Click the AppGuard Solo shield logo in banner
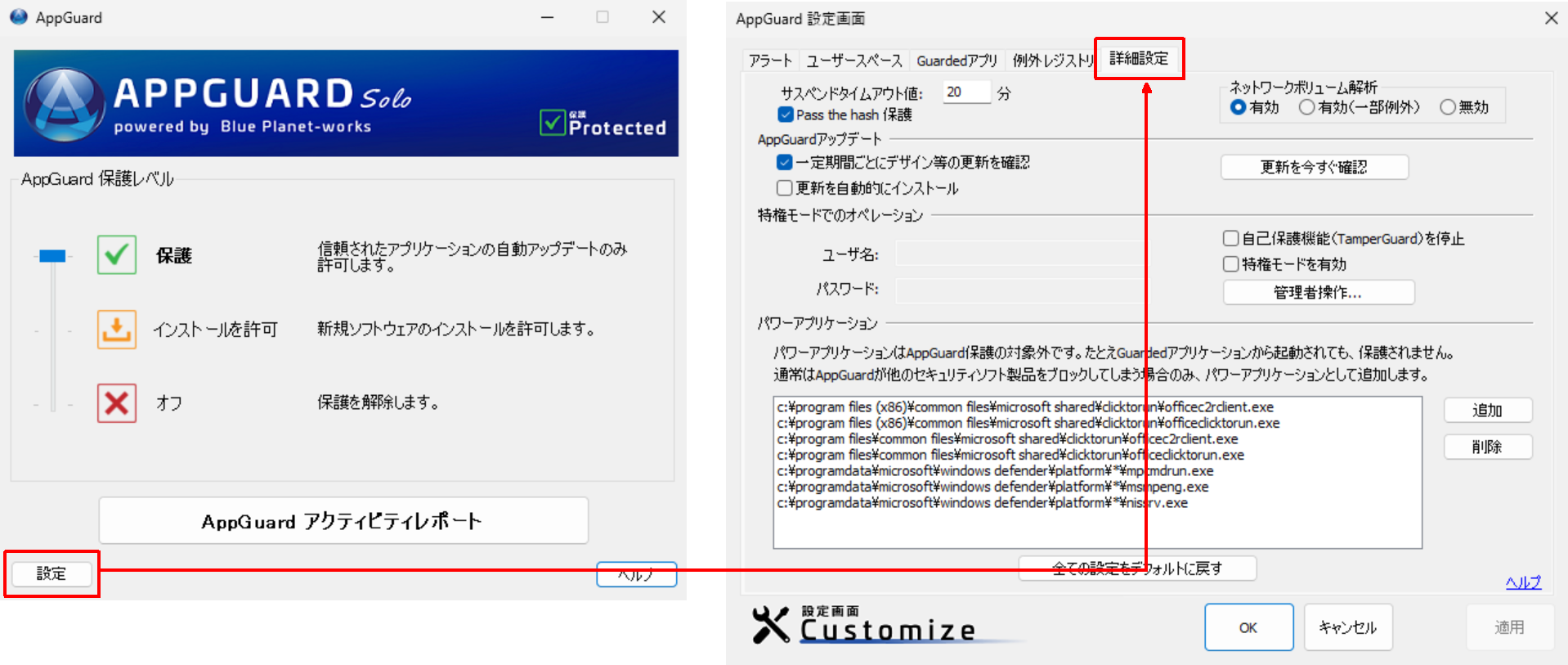The width and height of the screenshot is (1568, 665). pyautogui.click(x=65, y=104)
